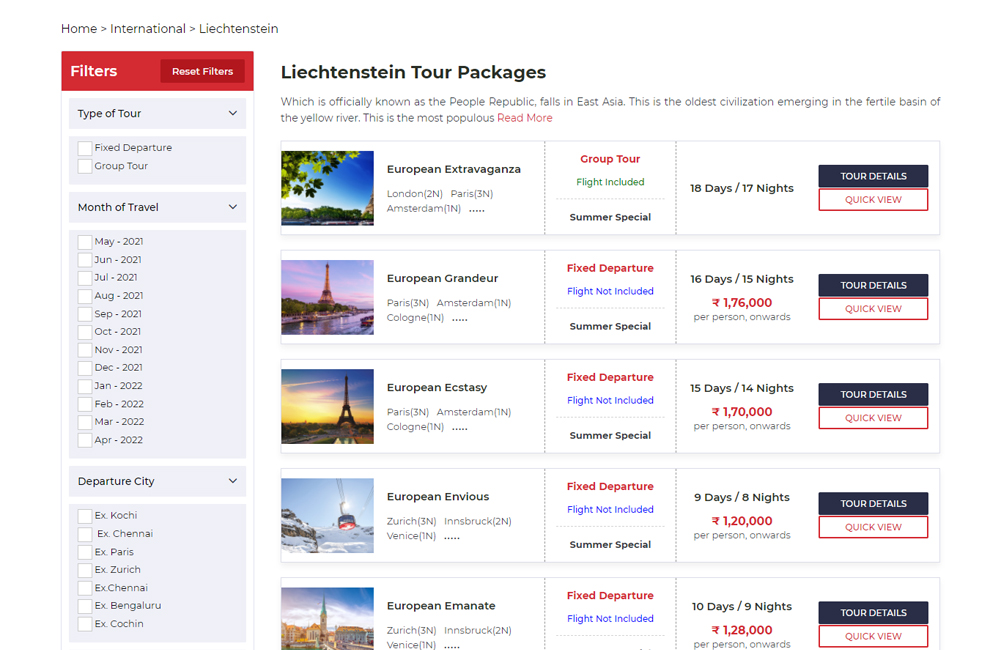Tick the Fixed Departure checkbox
Screen dimensions: 1000x650
(x=85, y=148)
